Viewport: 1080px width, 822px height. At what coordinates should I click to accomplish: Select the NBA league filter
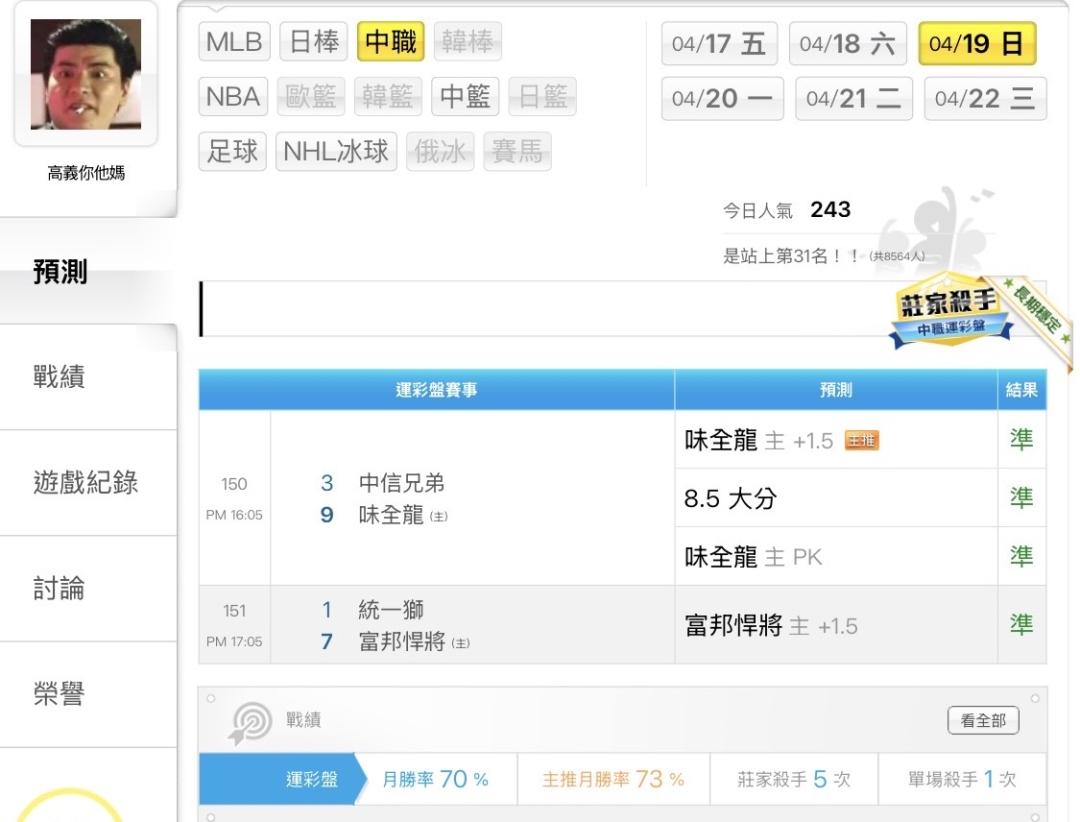[x=234, y=98]
